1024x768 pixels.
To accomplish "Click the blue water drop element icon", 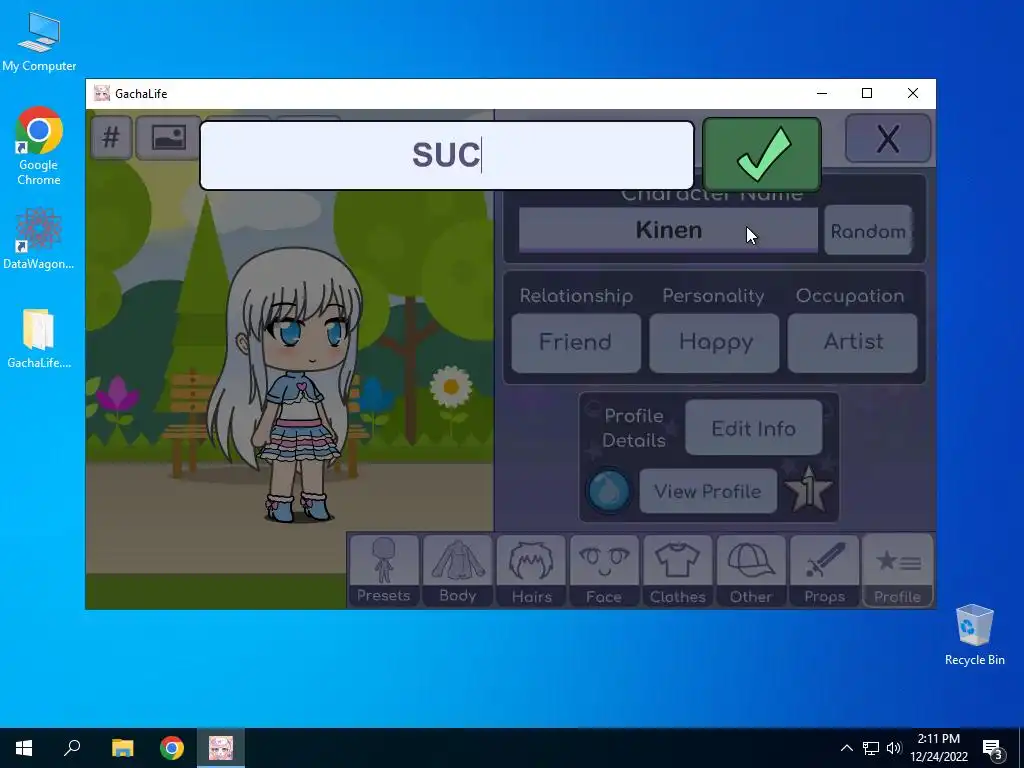I will 609,490.
